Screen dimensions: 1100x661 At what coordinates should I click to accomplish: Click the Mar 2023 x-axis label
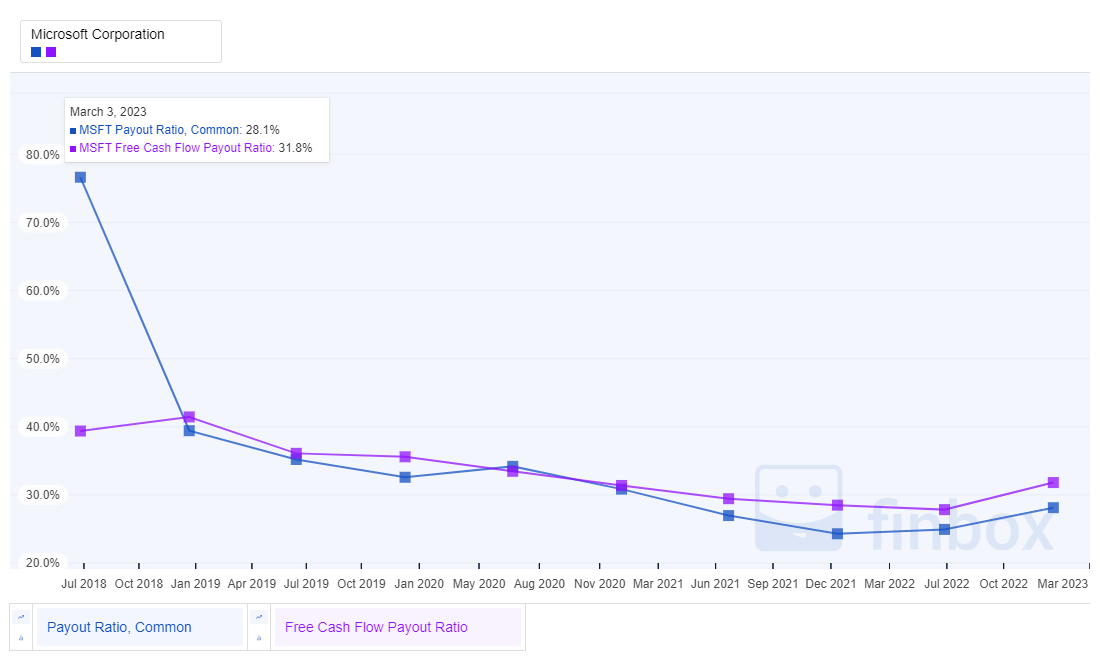[1063, 584]
